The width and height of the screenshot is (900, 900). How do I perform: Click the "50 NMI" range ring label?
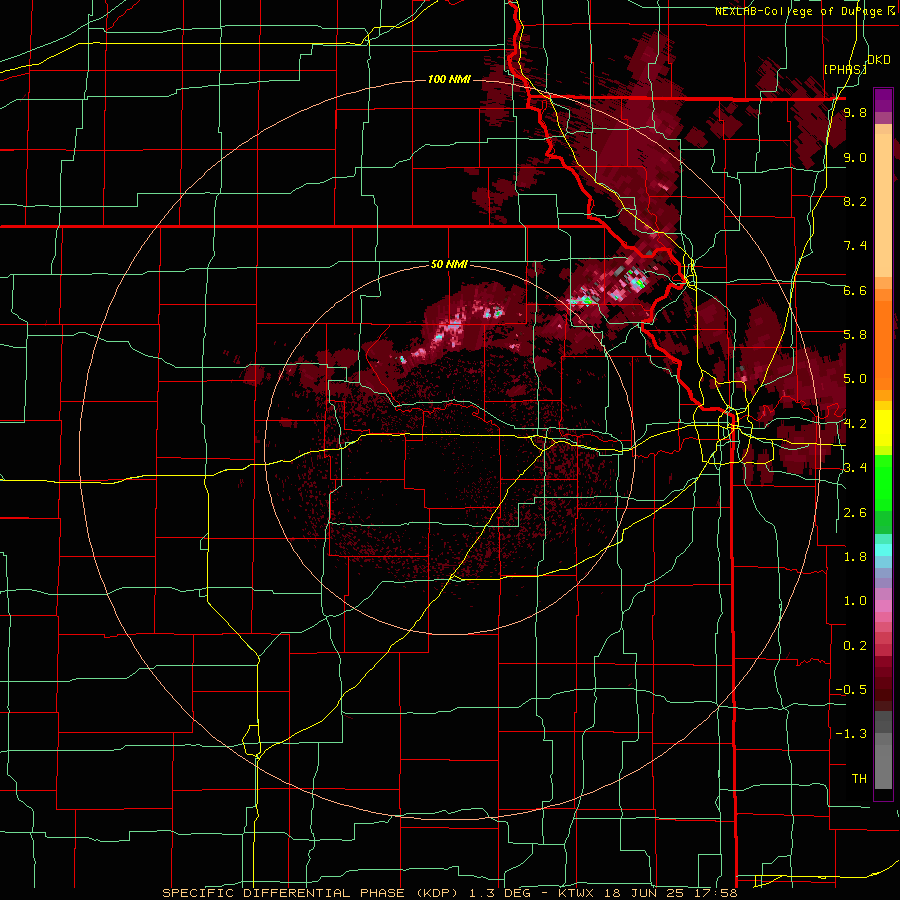point(449,265)
